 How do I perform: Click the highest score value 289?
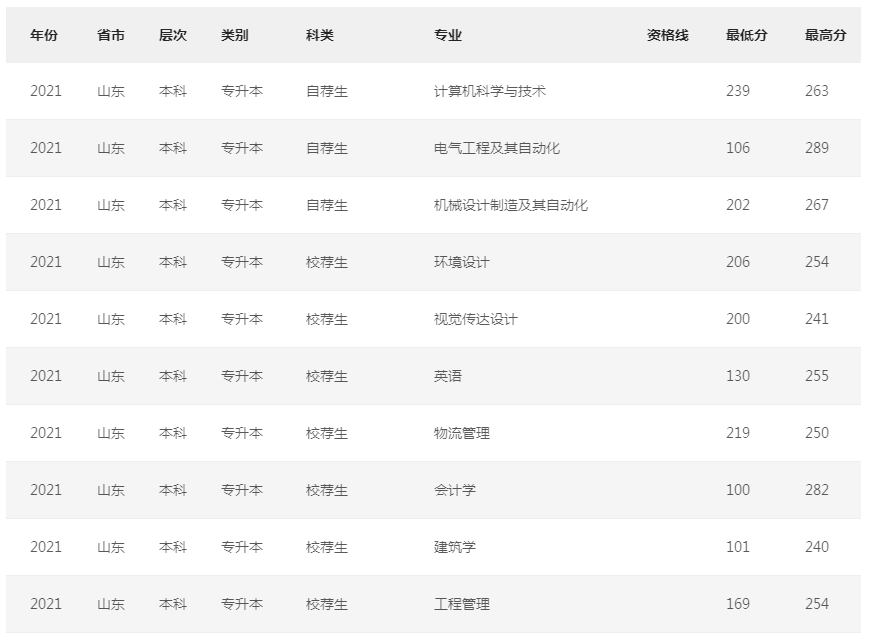coord(817,148)
